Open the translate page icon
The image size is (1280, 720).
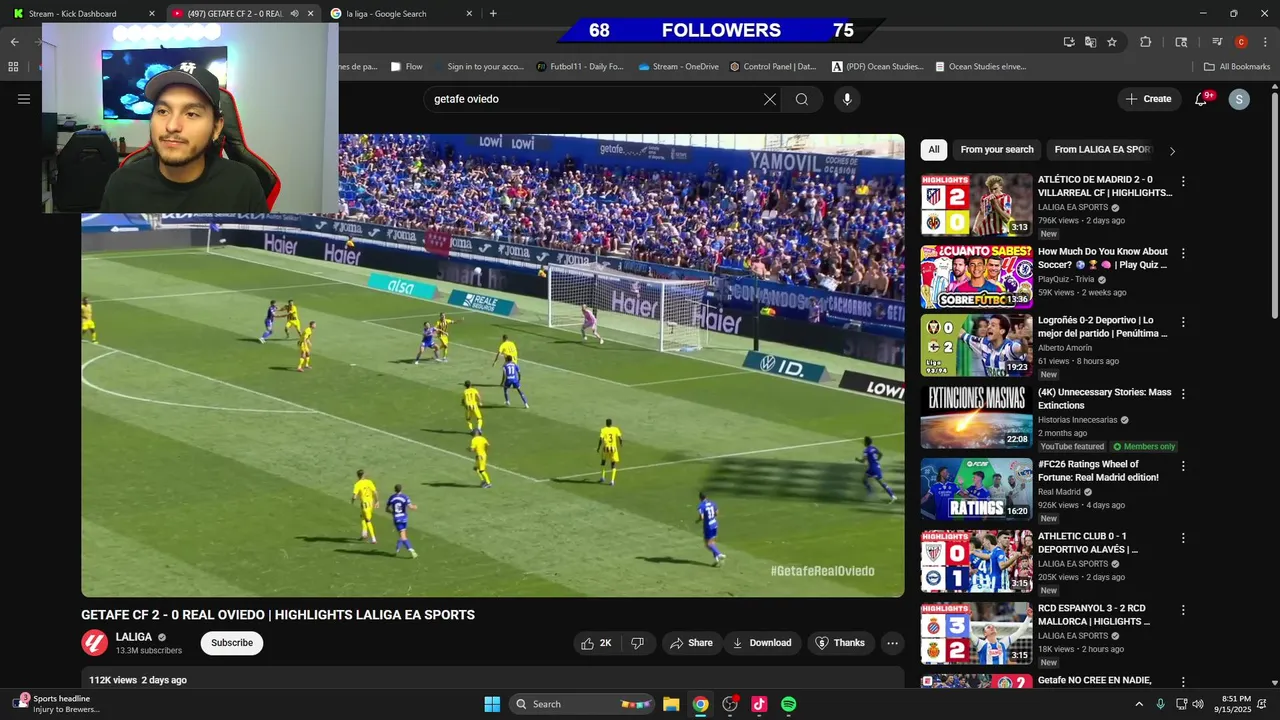pyautogui.click(x=1091, y=42)
